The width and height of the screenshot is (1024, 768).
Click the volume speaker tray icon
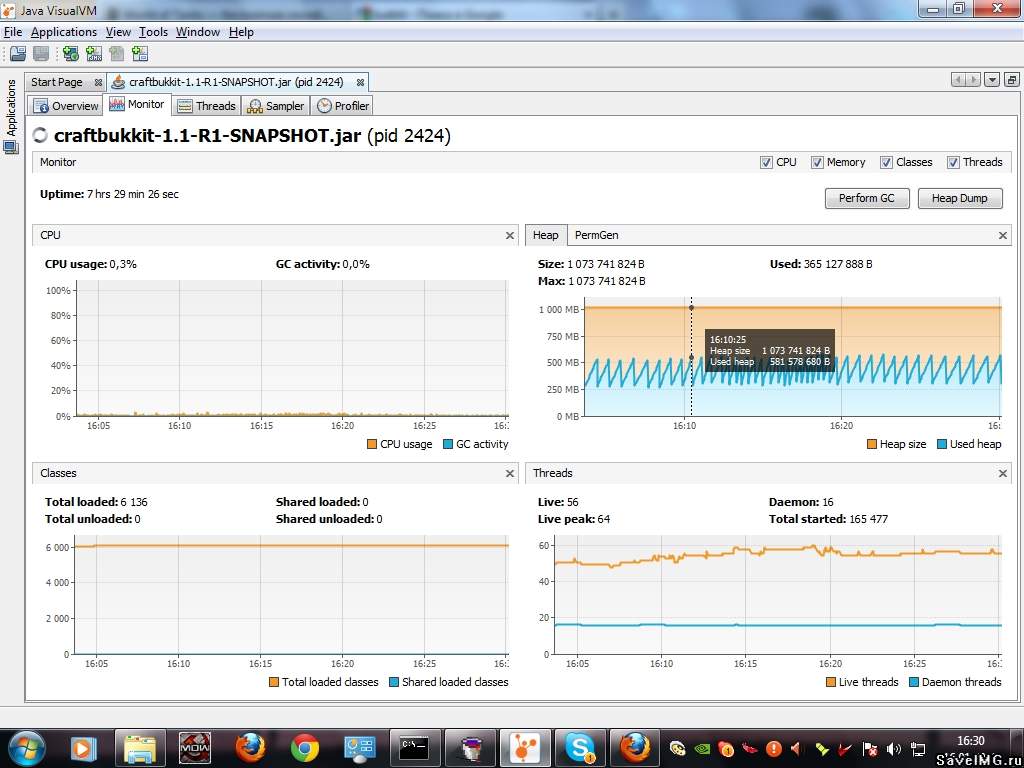pos(894,749)
